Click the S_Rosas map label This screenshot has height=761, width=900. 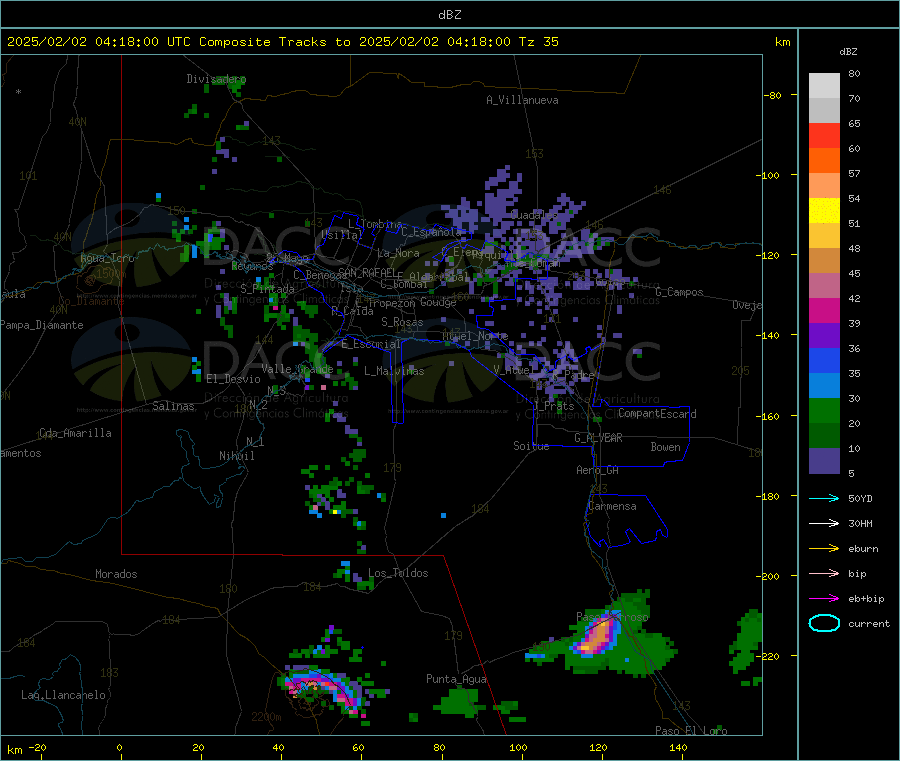tap(402, 322)
